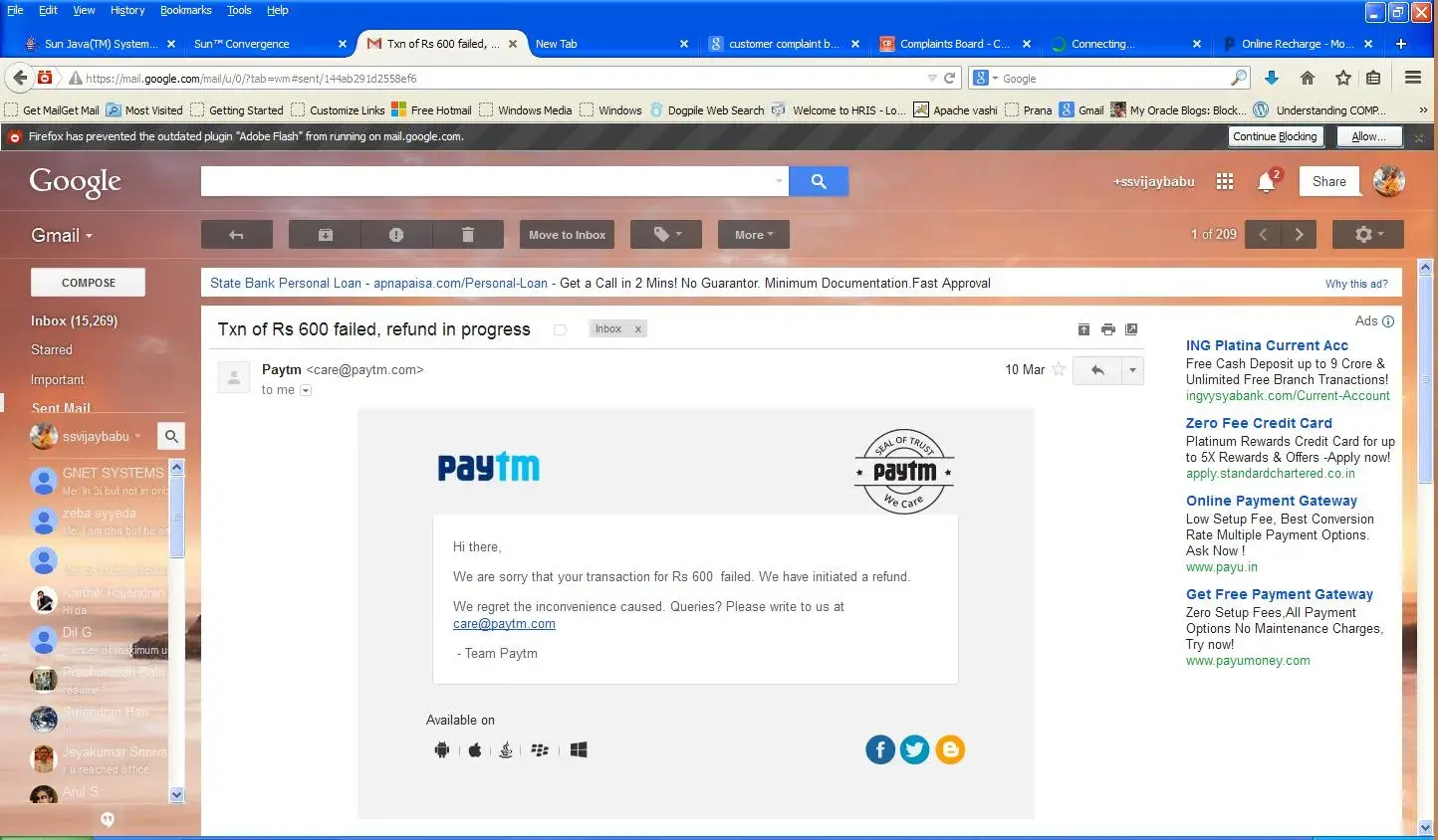This screenshot has width=1438, height=840.
Task: Click the Share button
Action: coord(1328,181)
